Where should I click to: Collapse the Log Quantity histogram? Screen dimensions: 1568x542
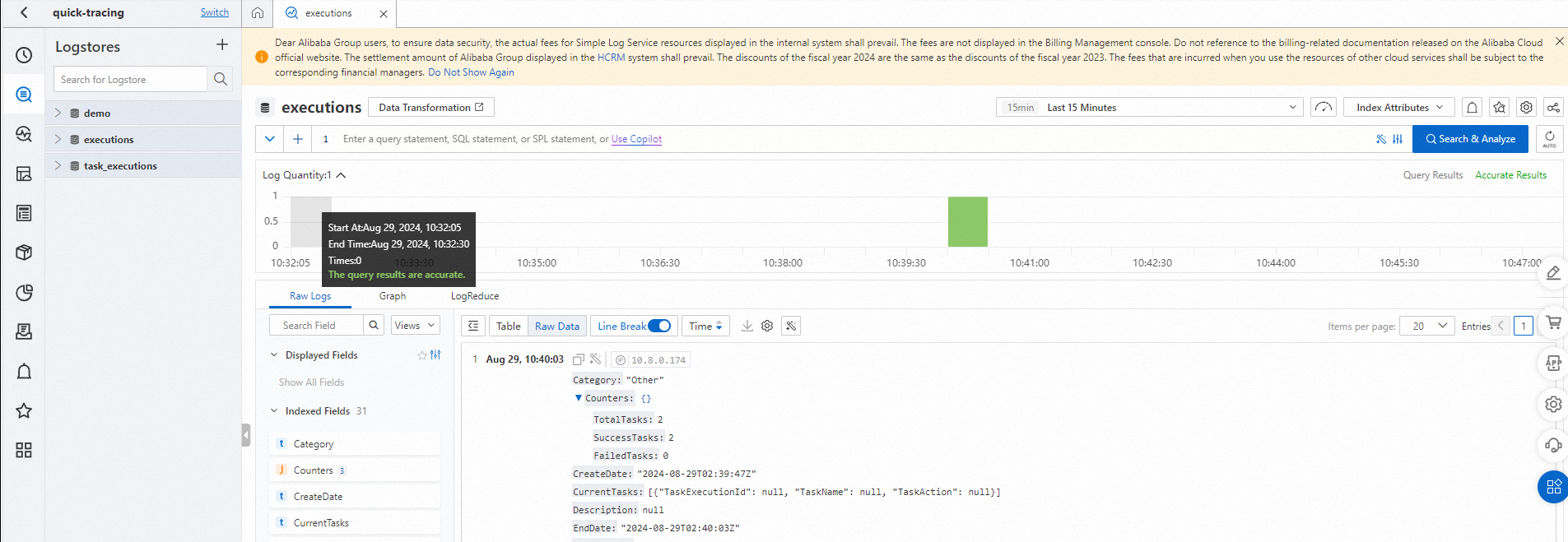click(341, 175)
